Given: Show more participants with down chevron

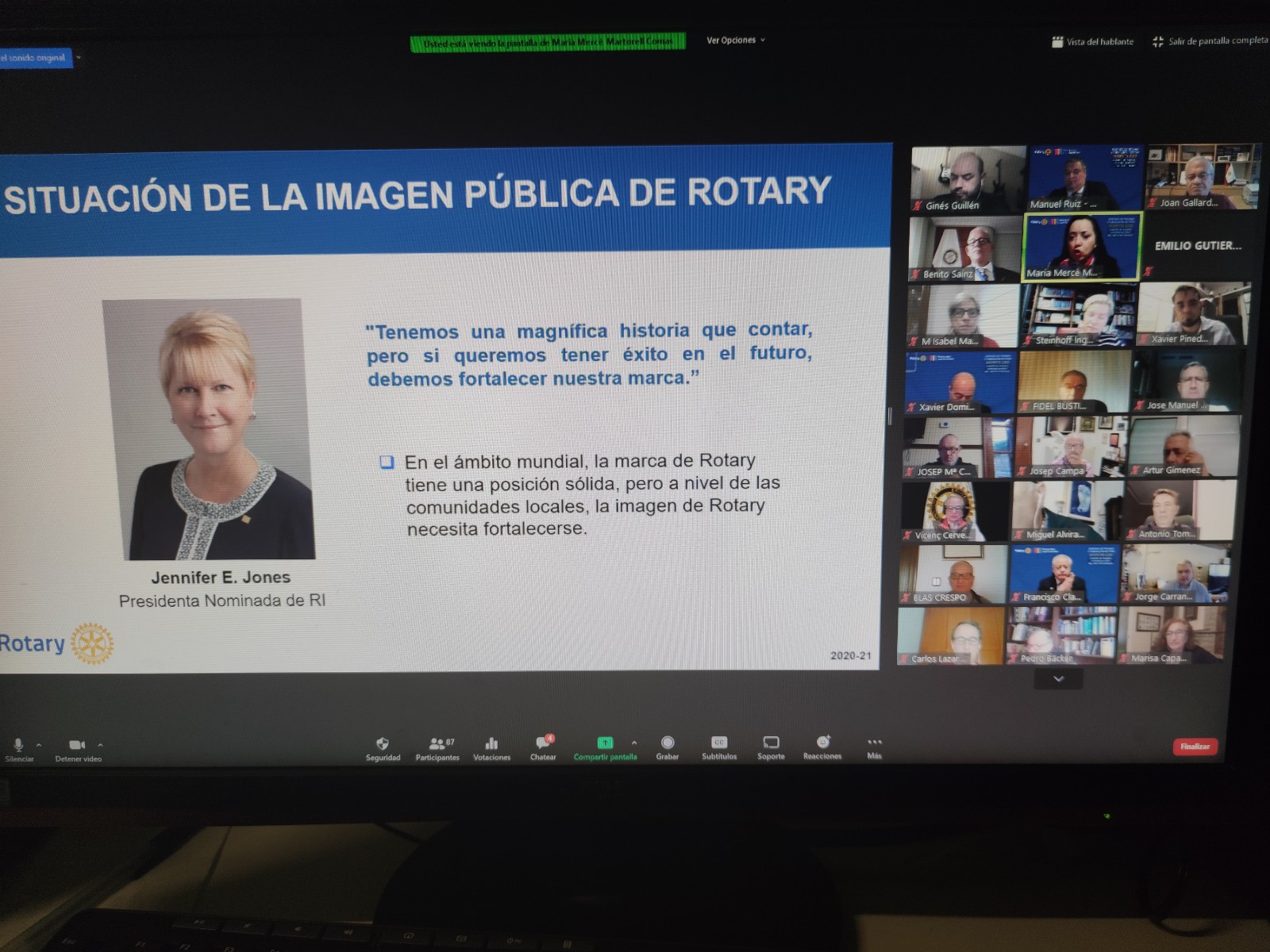Looking at the screenshot, I should pyautogui.click(x=1058, y=679).
